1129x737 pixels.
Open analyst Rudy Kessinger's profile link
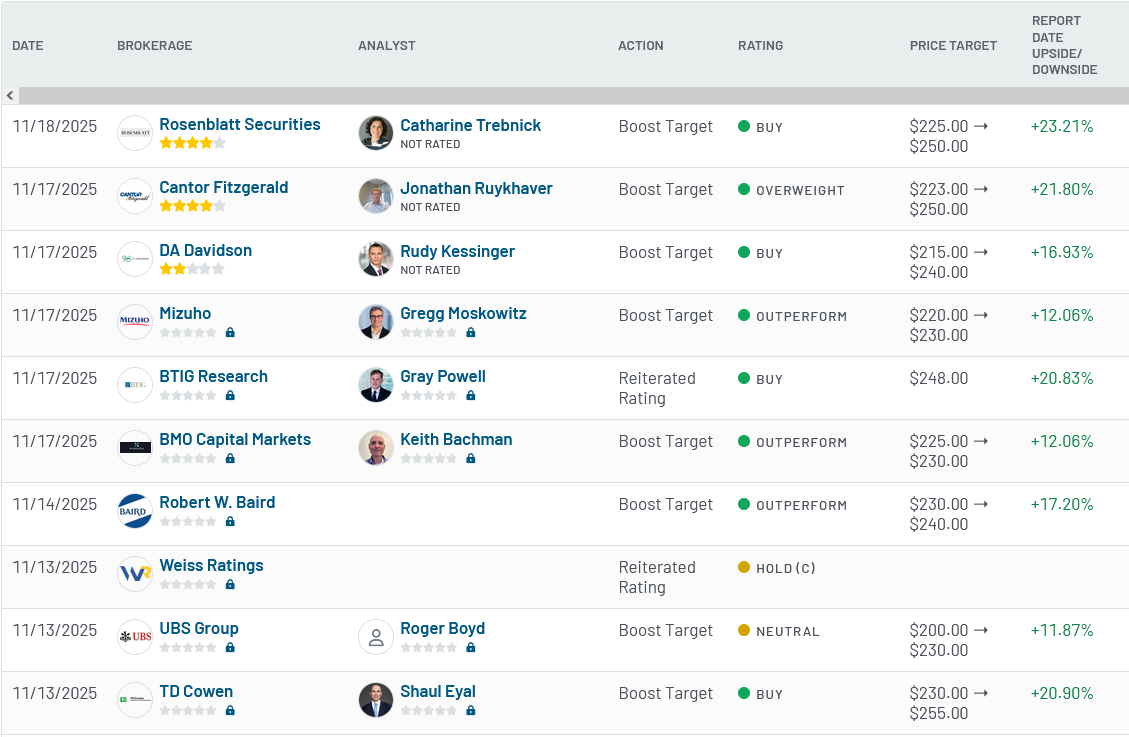click(458, 251)
